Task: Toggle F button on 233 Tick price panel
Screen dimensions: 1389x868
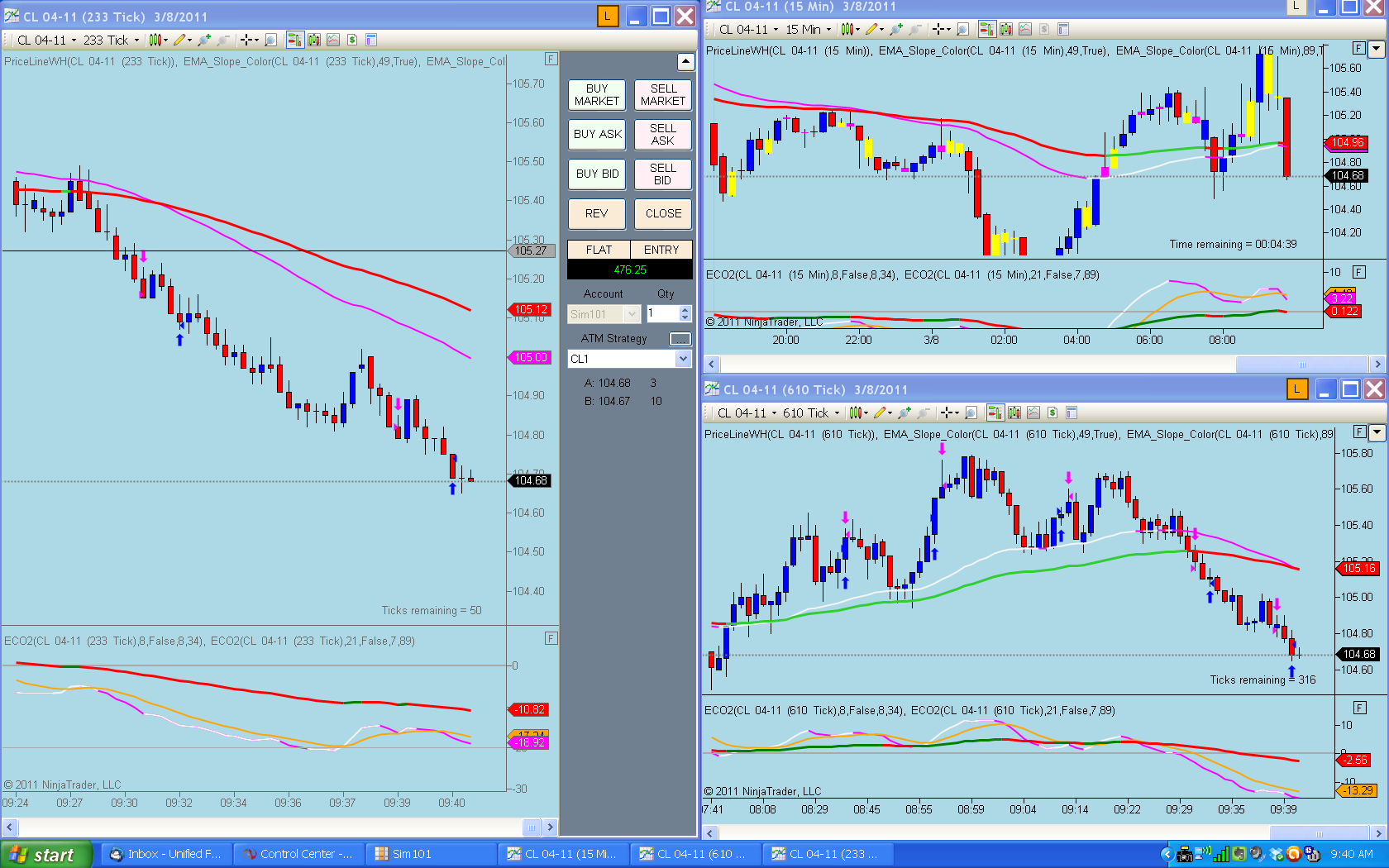Action: click(551, 60)
